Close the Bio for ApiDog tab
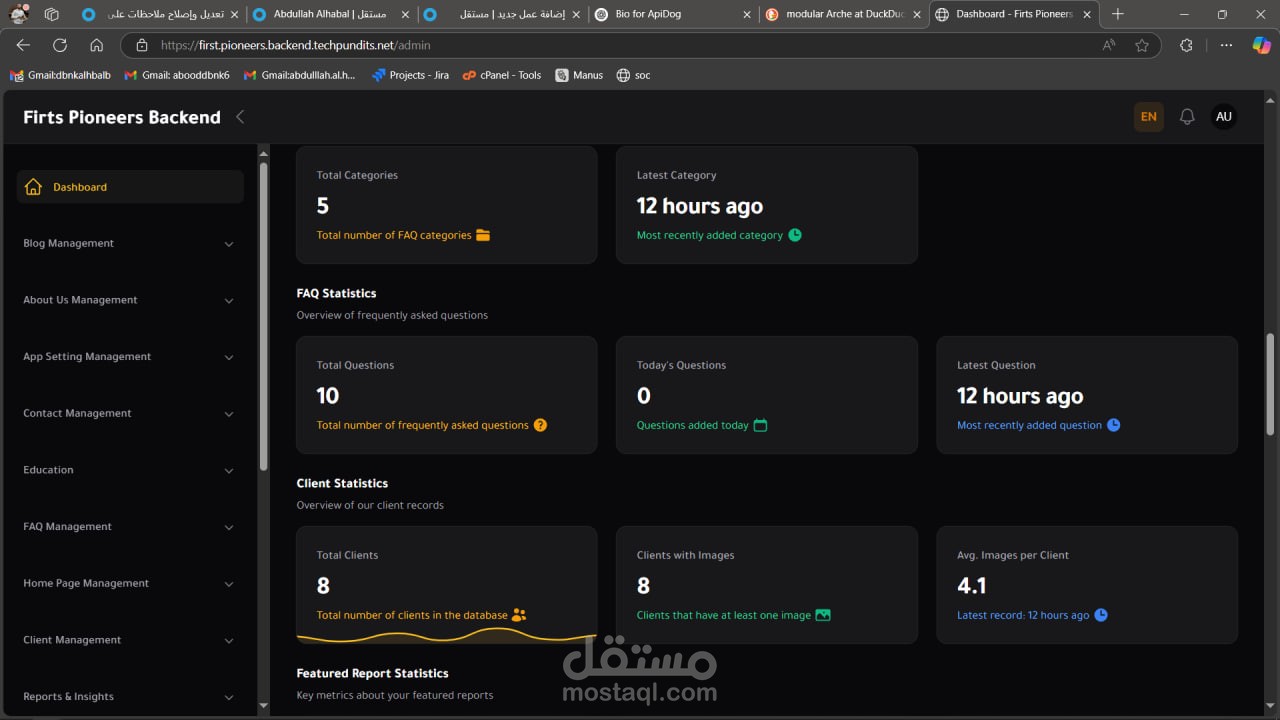Viewport: 1280px width, 720px height. (747, 14)
